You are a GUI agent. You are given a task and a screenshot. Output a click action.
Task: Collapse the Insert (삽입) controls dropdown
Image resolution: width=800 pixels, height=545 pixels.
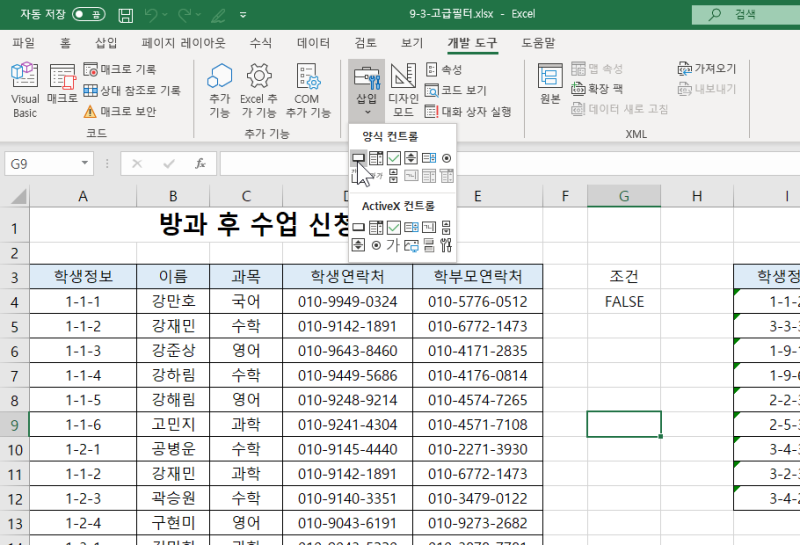coord(366,90)
